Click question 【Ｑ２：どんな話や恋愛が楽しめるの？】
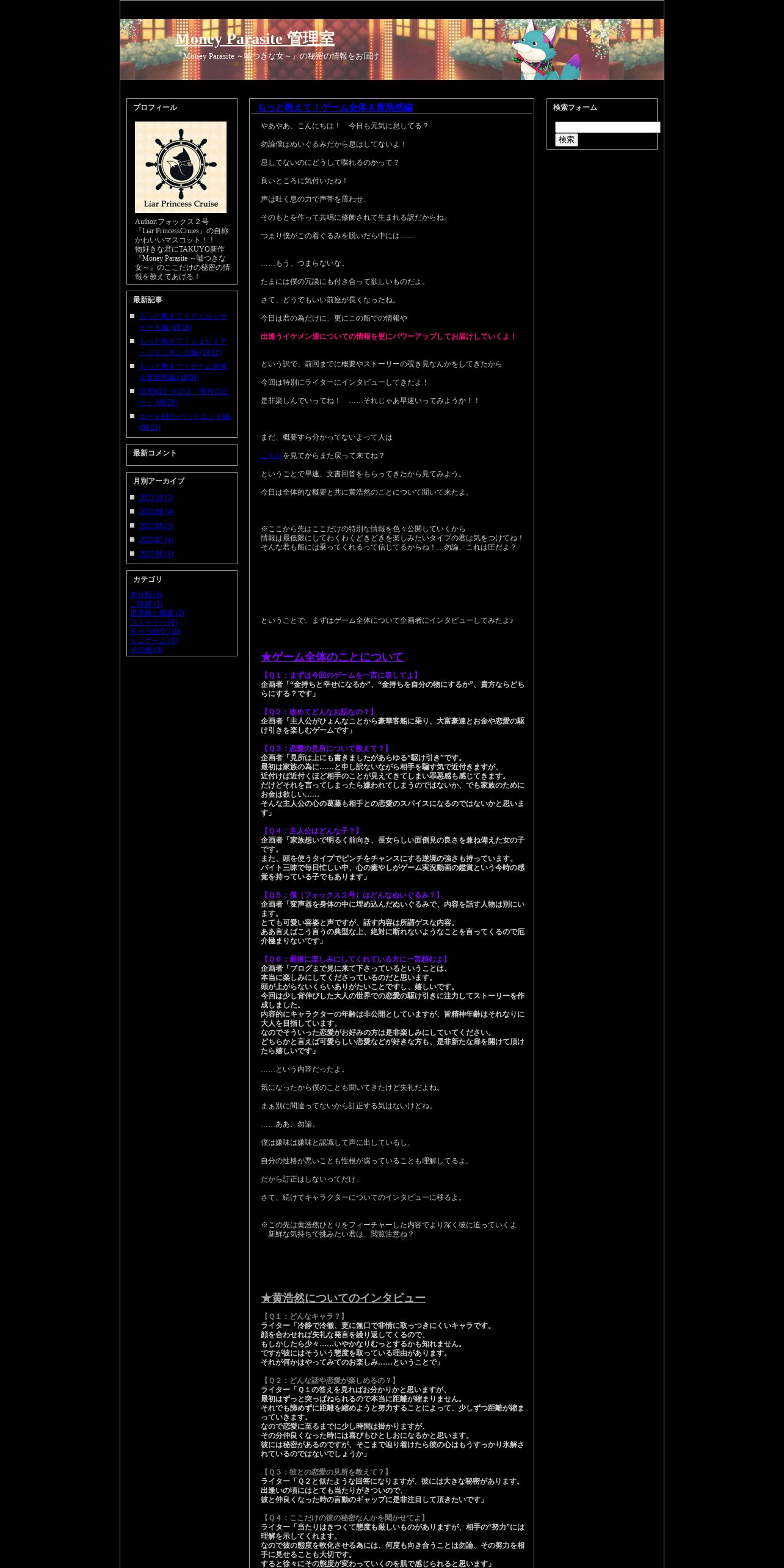 [330, 1381]
